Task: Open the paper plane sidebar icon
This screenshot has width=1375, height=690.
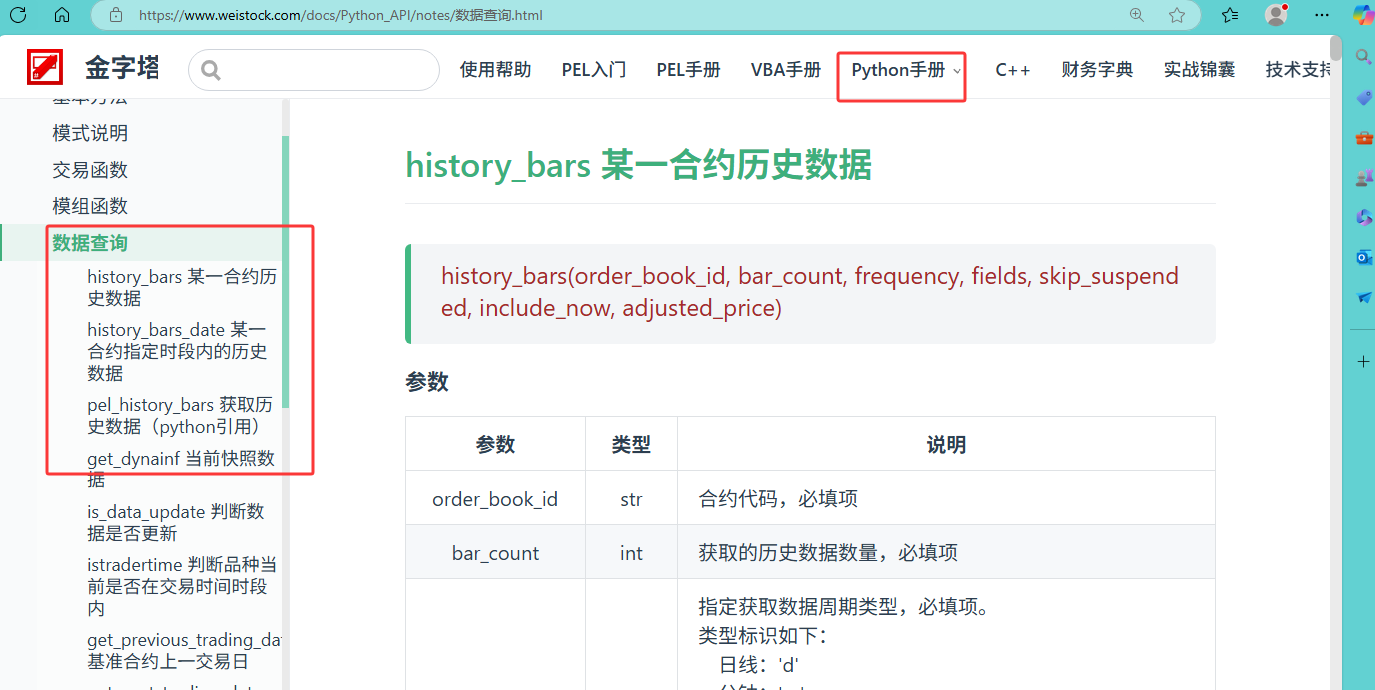Action: tap(1363, 297)
